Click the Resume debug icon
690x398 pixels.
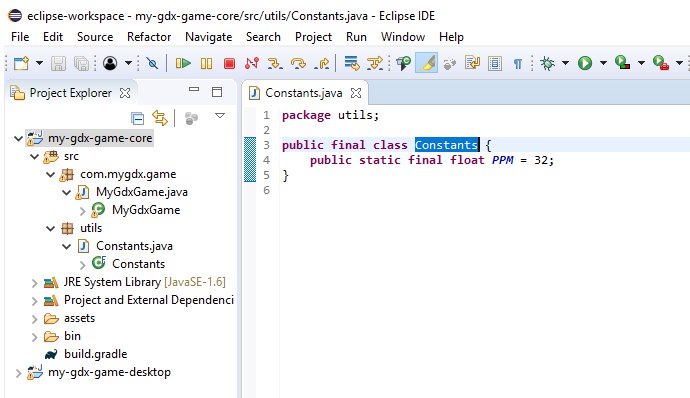pos(183,63)
